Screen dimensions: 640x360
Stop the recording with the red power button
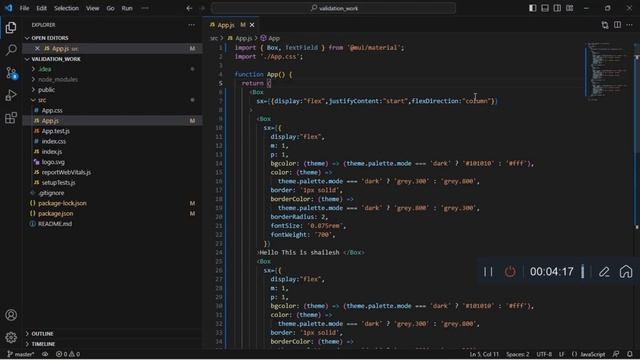510,271
